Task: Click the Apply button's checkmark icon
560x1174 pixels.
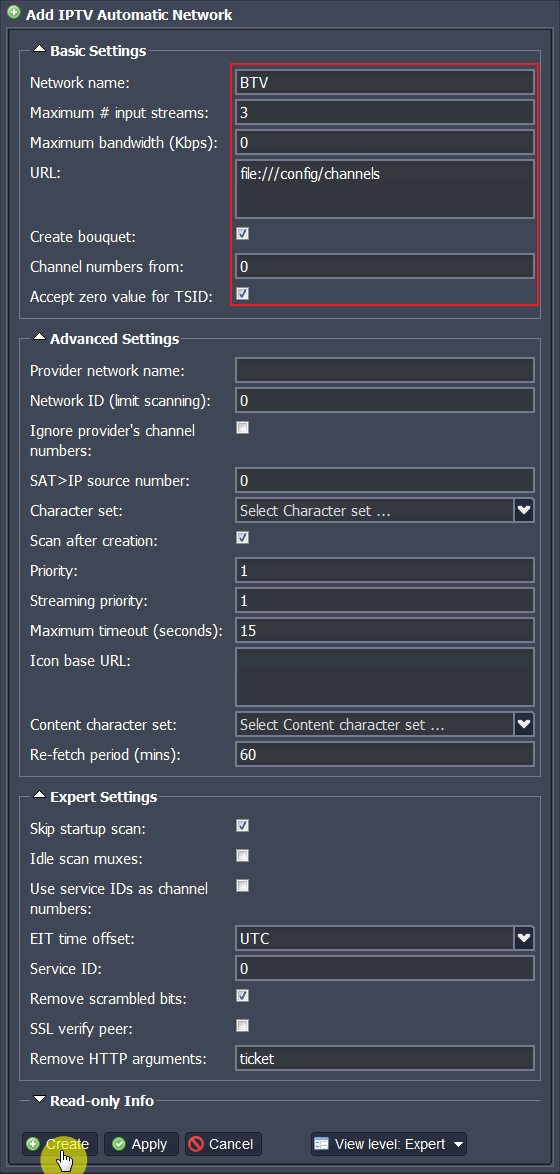Action: click(118, 1143)
